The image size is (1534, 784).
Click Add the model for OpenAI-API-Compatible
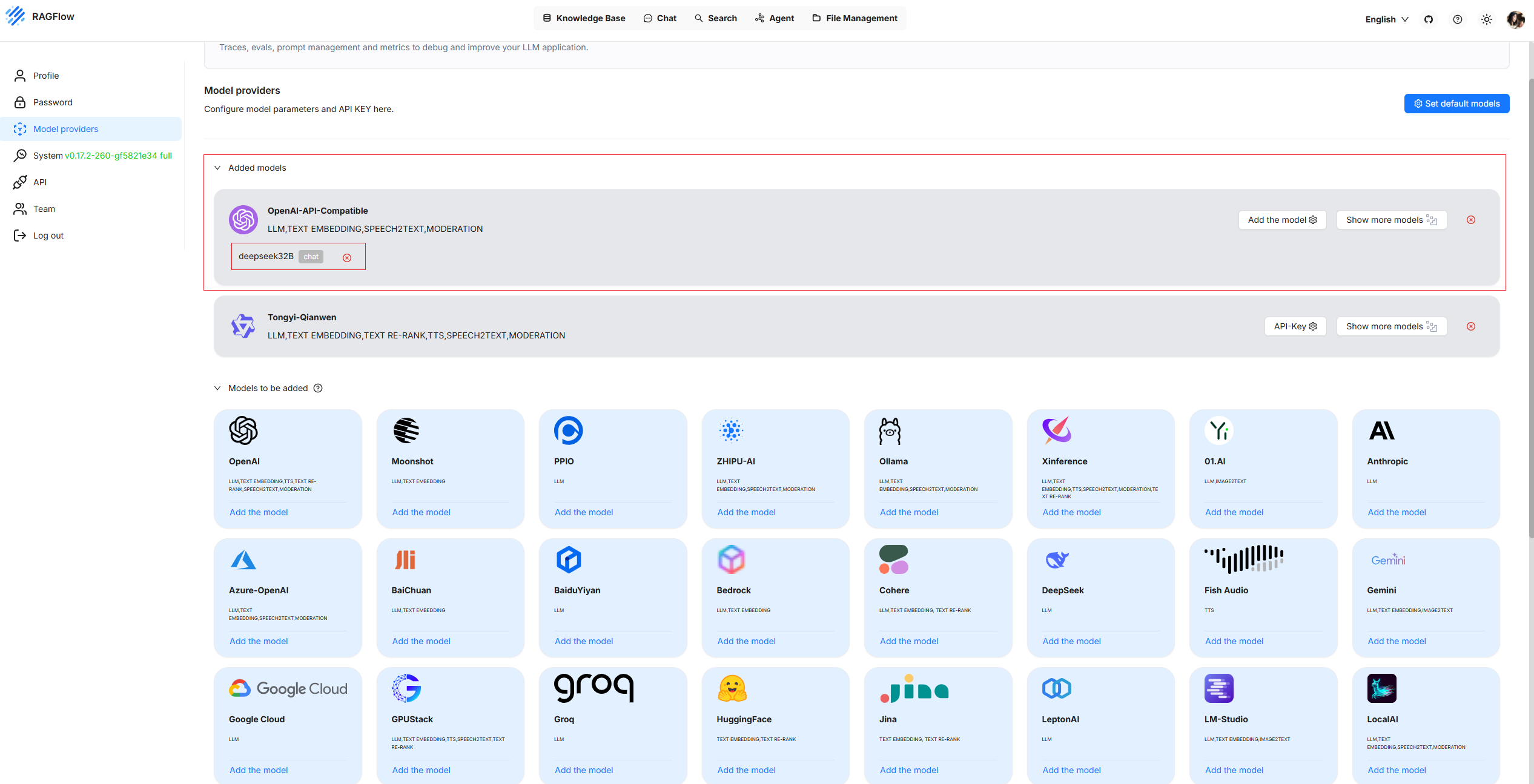coord(1282,220)
